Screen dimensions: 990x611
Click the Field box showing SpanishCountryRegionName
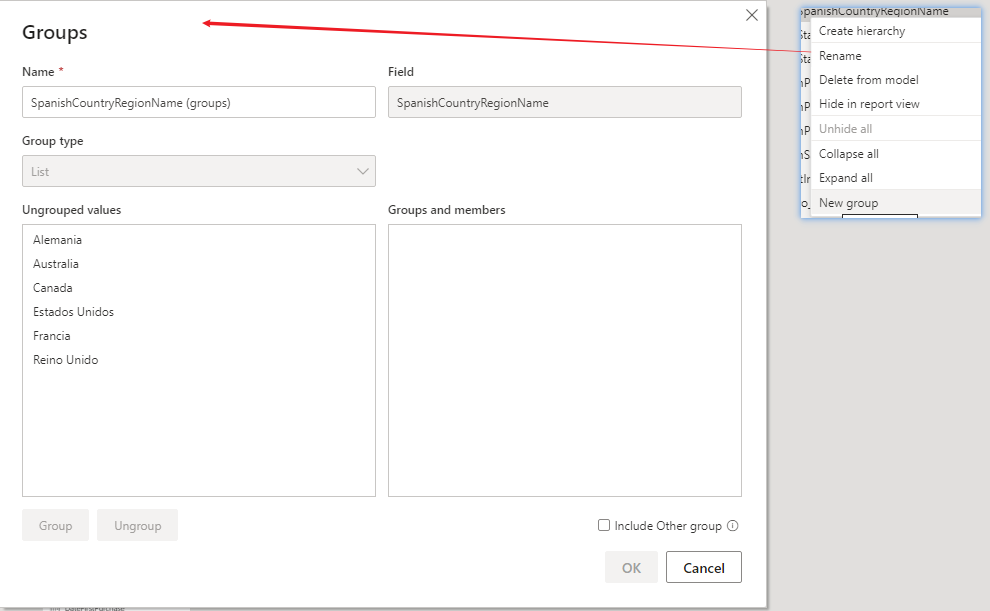pos(564,102)
